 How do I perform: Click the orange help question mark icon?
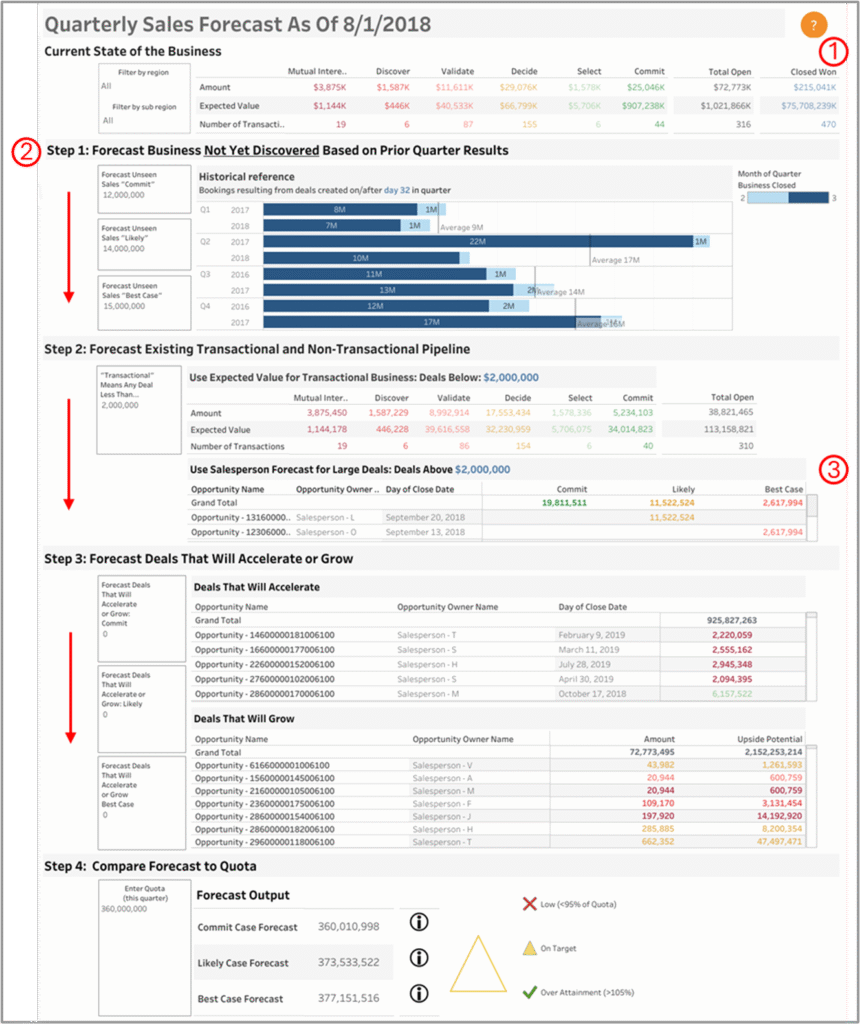pyautogui.click(x=815, y=25)
